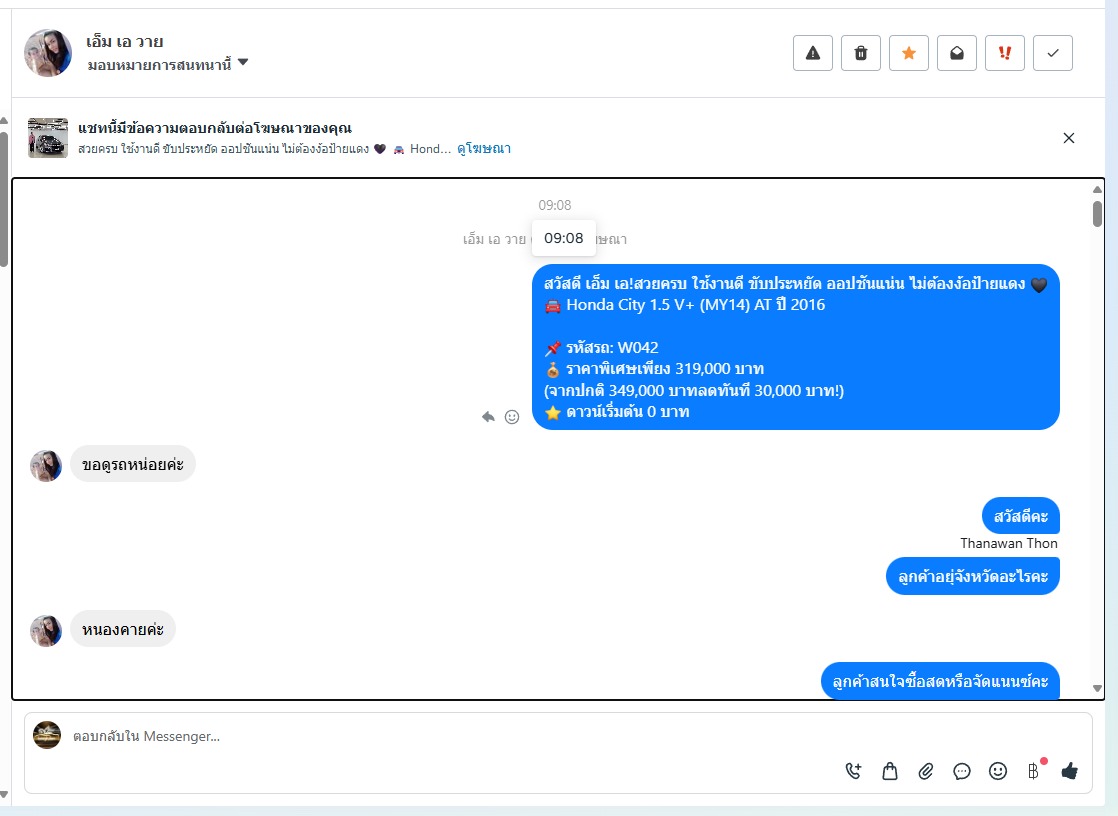Image resolution: width=1118 pixels, height=816 pixels.
Task: Mark conversation as spam with warning icon
Action: tap(813, 53)
